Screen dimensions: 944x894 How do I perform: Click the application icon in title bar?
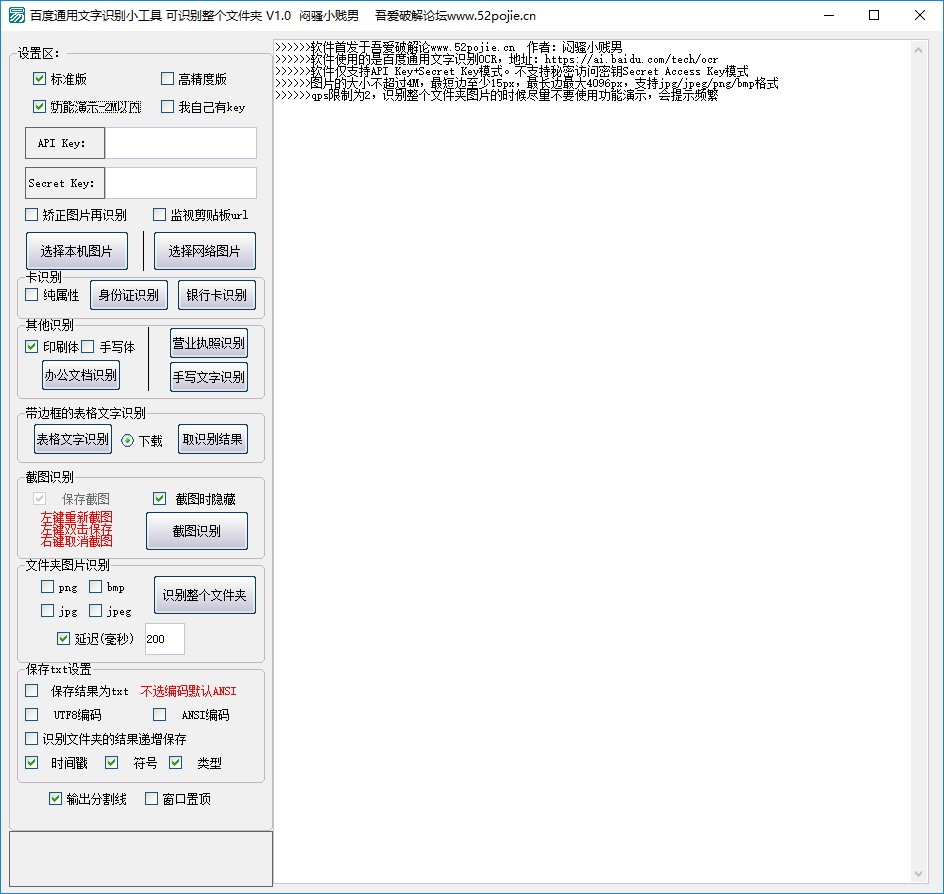coord(16,15)
